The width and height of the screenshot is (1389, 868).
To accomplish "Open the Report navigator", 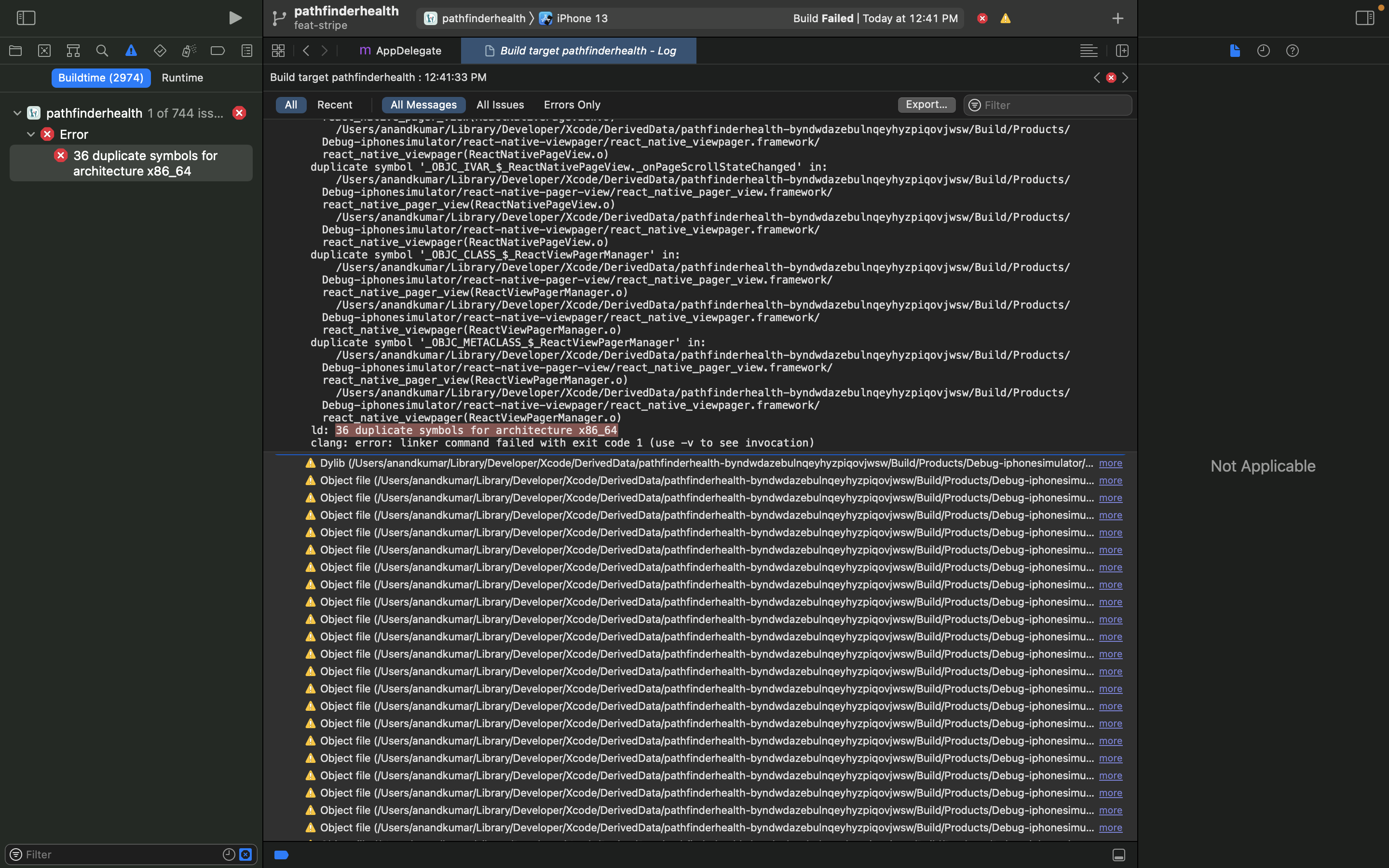I will pyautogui.click(x=247, y=51).
